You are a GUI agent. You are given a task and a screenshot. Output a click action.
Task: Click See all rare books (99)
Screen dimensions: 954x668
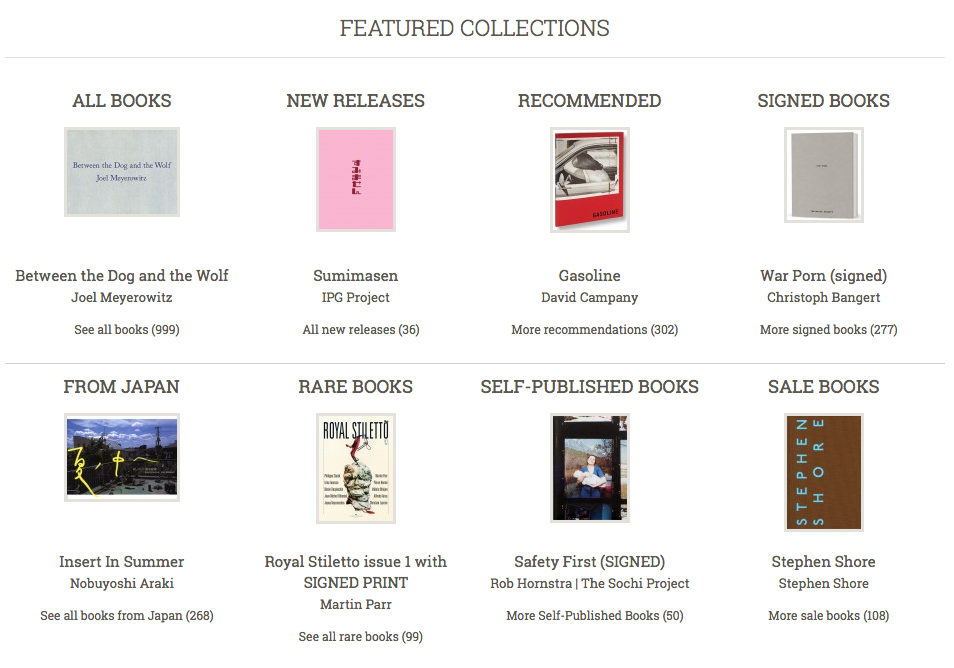click(361, 636)
